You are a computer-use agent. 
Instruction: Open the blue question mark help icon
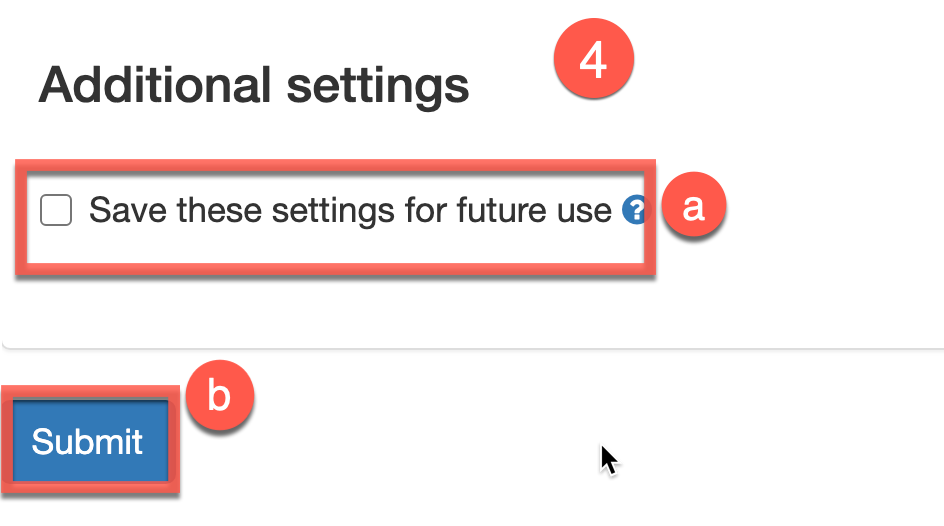633,211
